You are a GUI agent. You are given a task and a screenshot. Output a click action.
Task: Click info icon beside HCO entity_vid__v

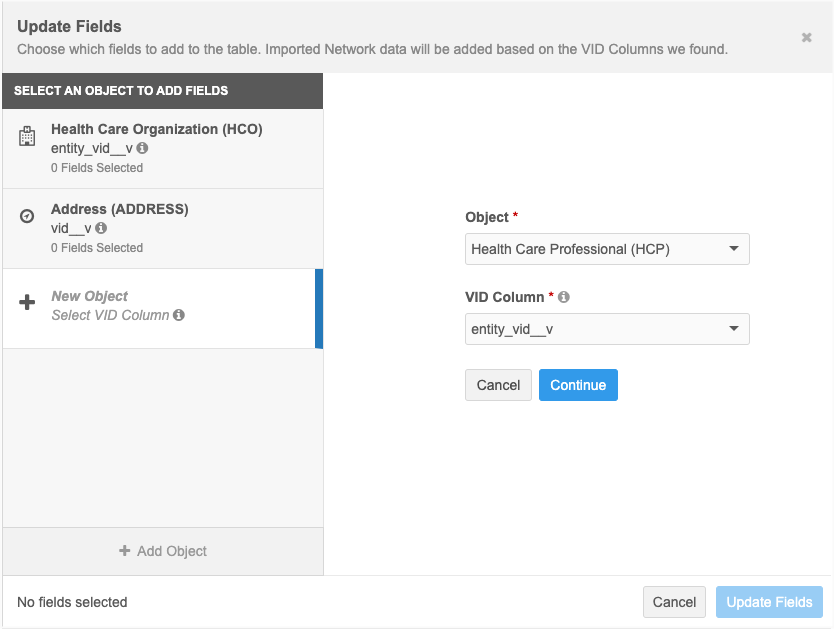tap(142, 148)
